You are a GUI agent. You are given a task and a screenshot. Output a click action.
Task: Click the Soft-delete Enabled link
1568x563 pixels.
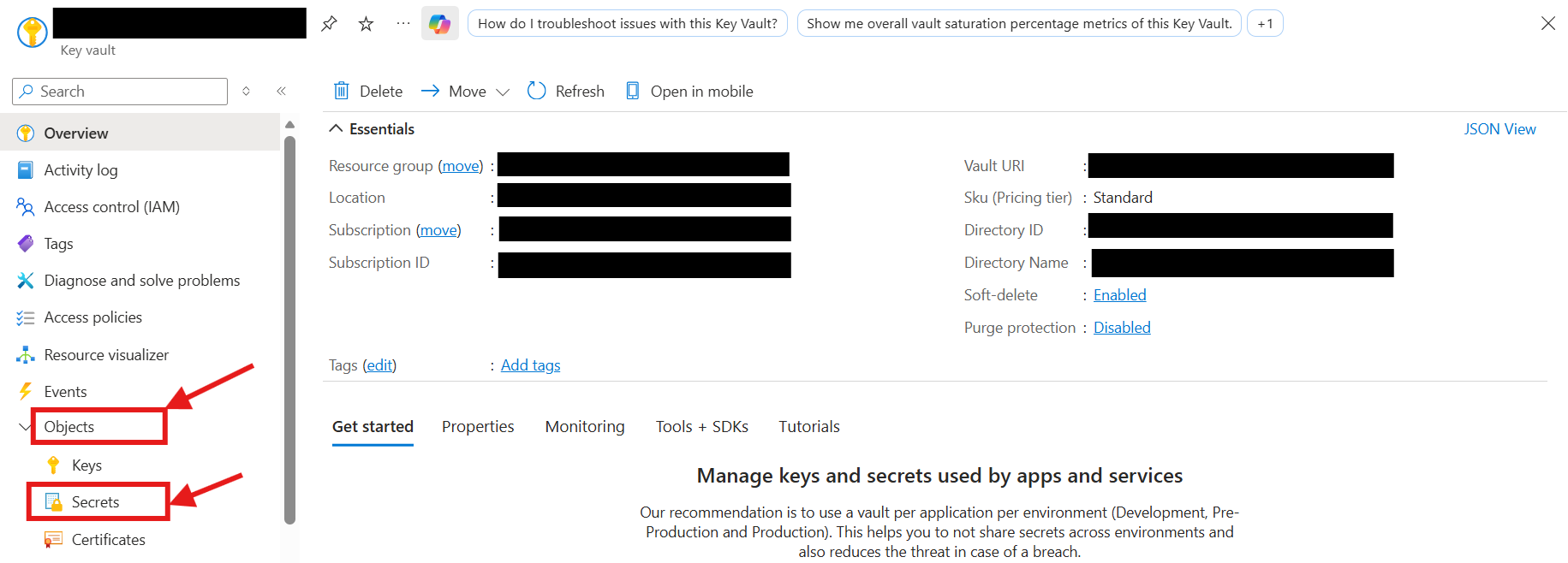point(1119,295)
